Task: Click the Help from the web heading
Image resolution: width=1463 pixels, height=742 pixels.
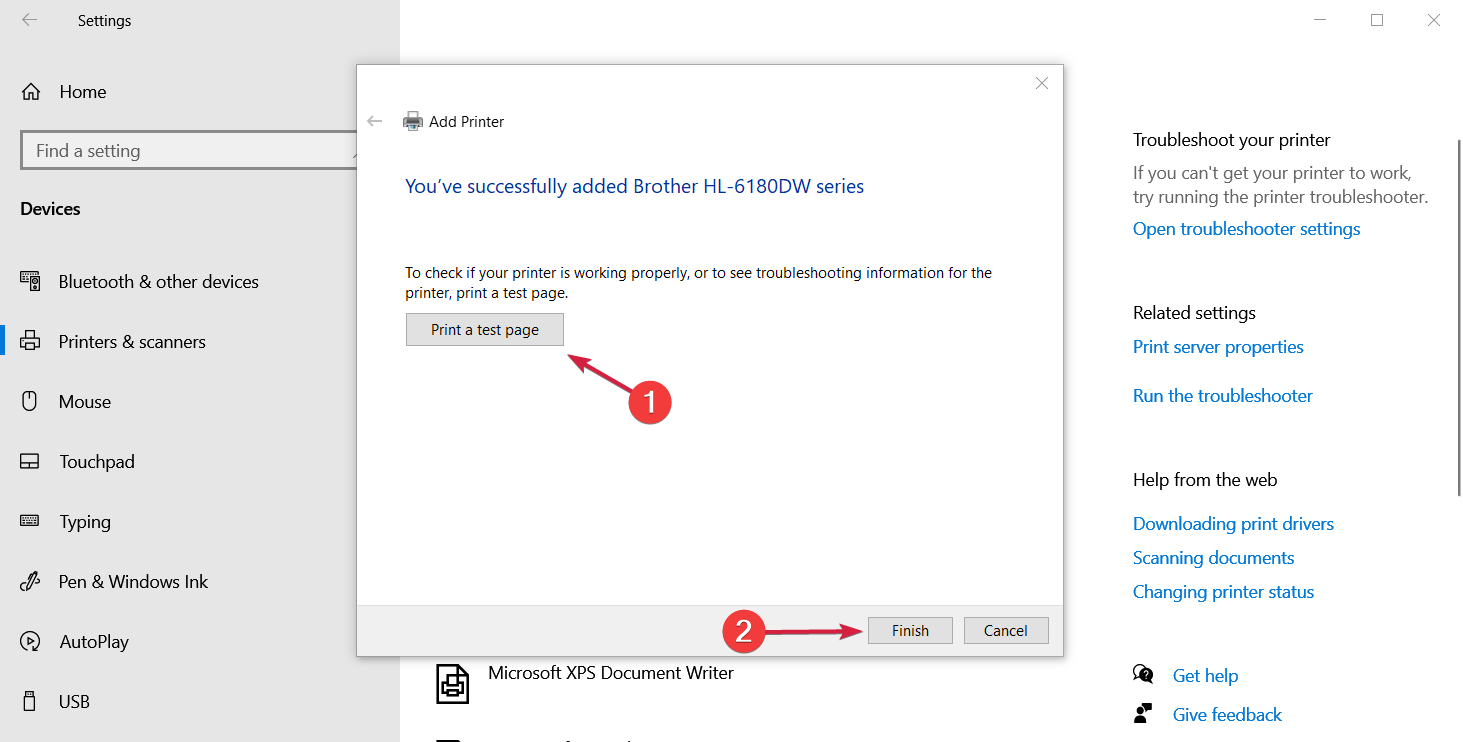Action: 1205,480
